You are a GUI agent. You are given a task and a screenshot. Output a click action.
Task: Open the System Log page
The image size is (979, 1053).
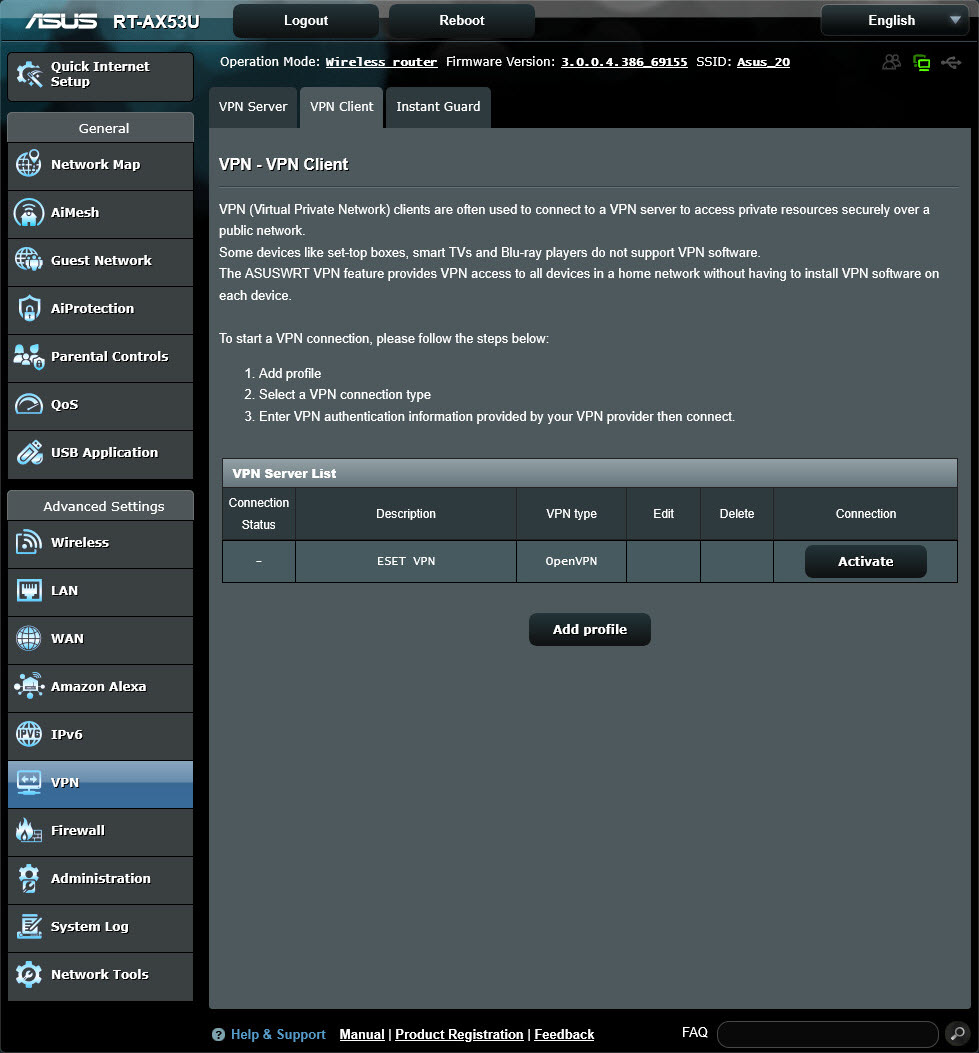coord(100,927)
